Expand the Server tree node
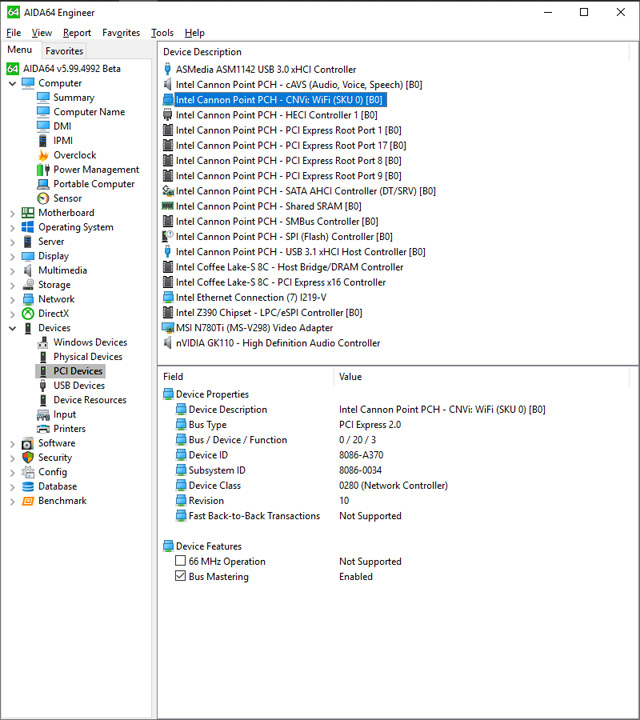Screen dimensions: 640x720 pos(12,242)
